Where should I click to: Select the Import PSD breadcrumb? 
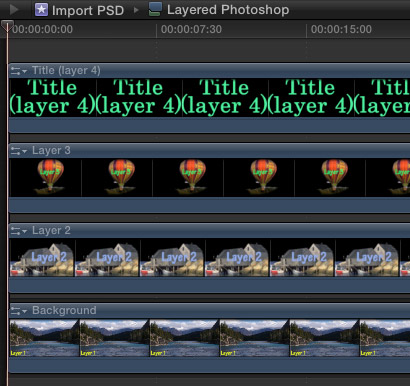pyautogui.click(x=88, y=10)
